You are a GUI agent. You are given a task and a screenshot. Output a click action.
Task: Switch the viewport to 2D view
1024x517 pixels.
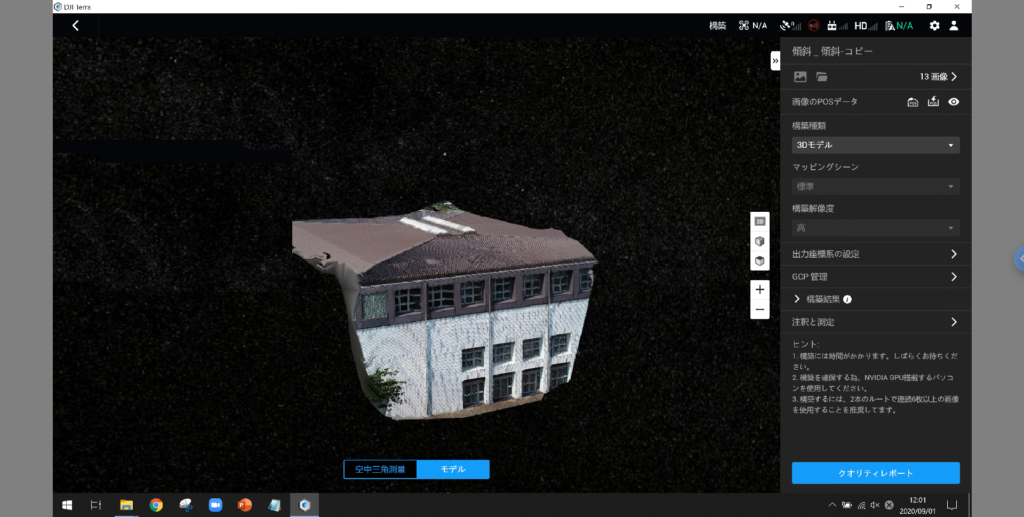click(760, 221)
